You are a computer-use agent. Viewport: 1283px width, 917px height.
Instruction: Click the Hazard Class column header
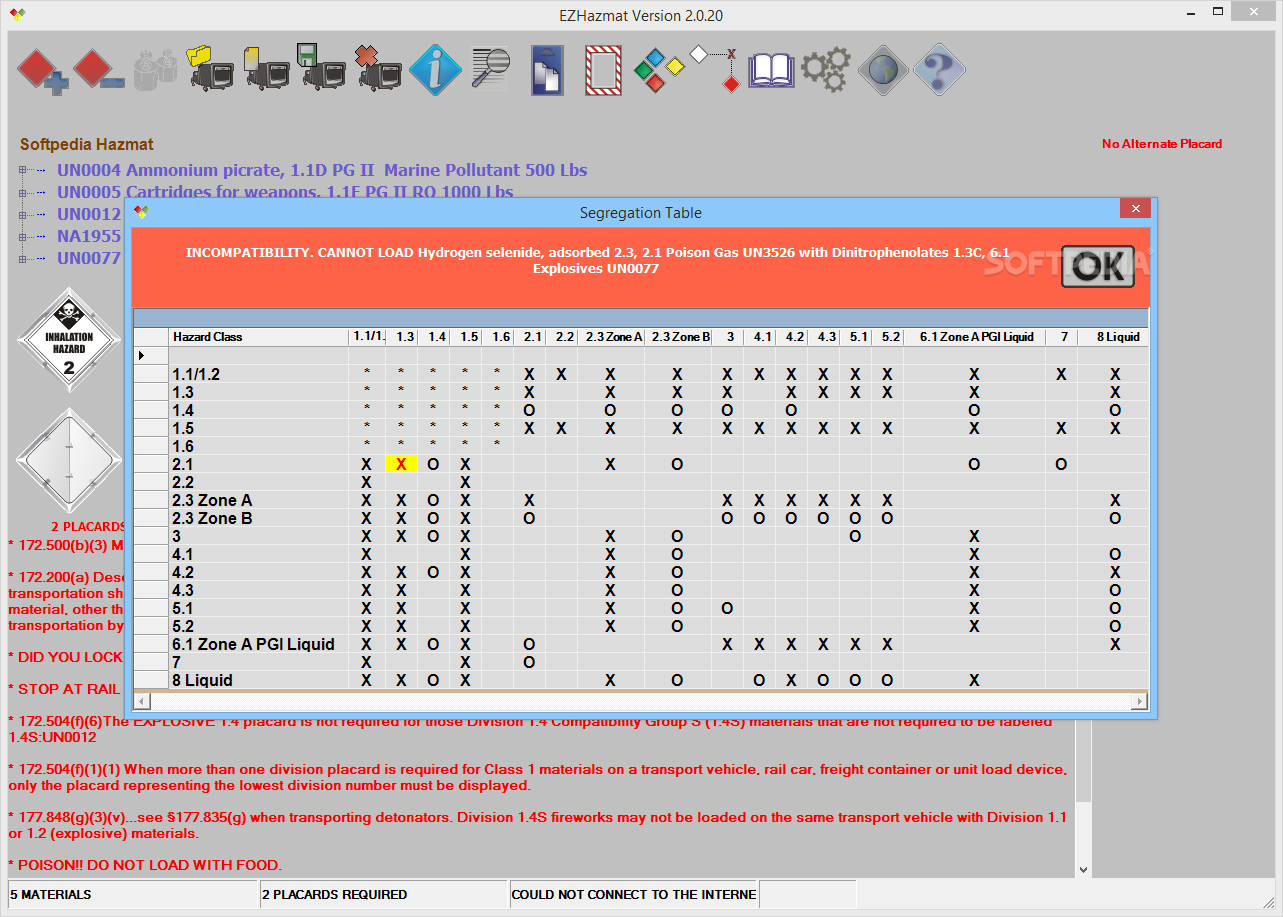(259, 337)
